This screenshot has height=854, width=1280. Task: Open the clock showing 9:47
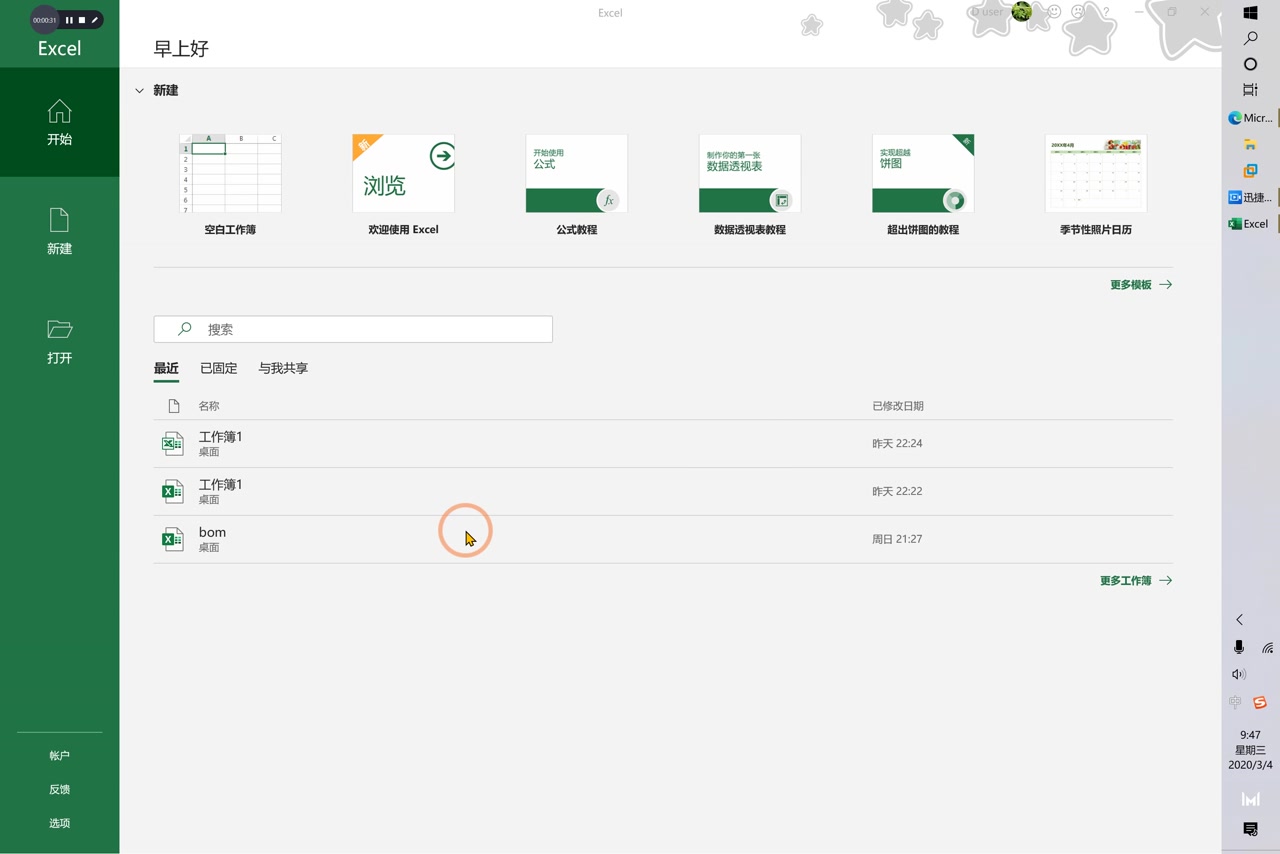[1250, 750]
